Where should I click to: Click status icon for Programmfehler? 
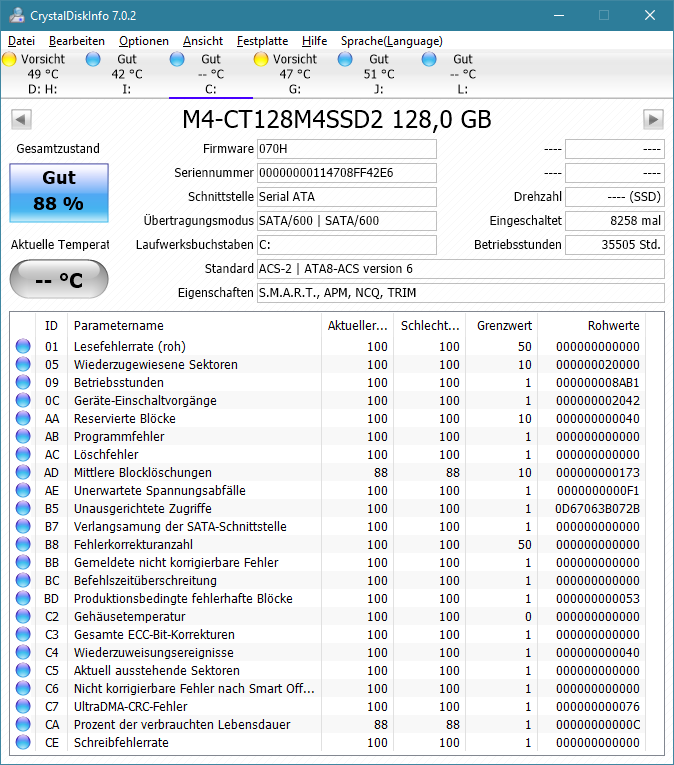click(x=23, y=437)
